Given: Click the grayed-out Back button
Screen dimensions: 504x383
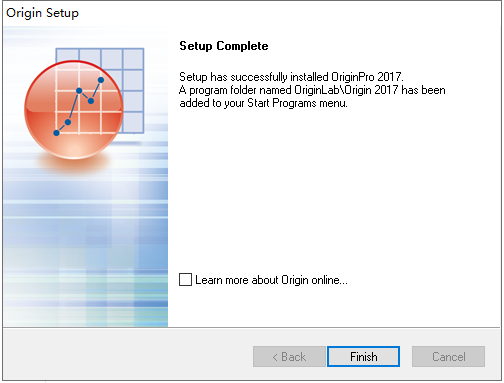Looking at the screenshot, I should point(289,357).
